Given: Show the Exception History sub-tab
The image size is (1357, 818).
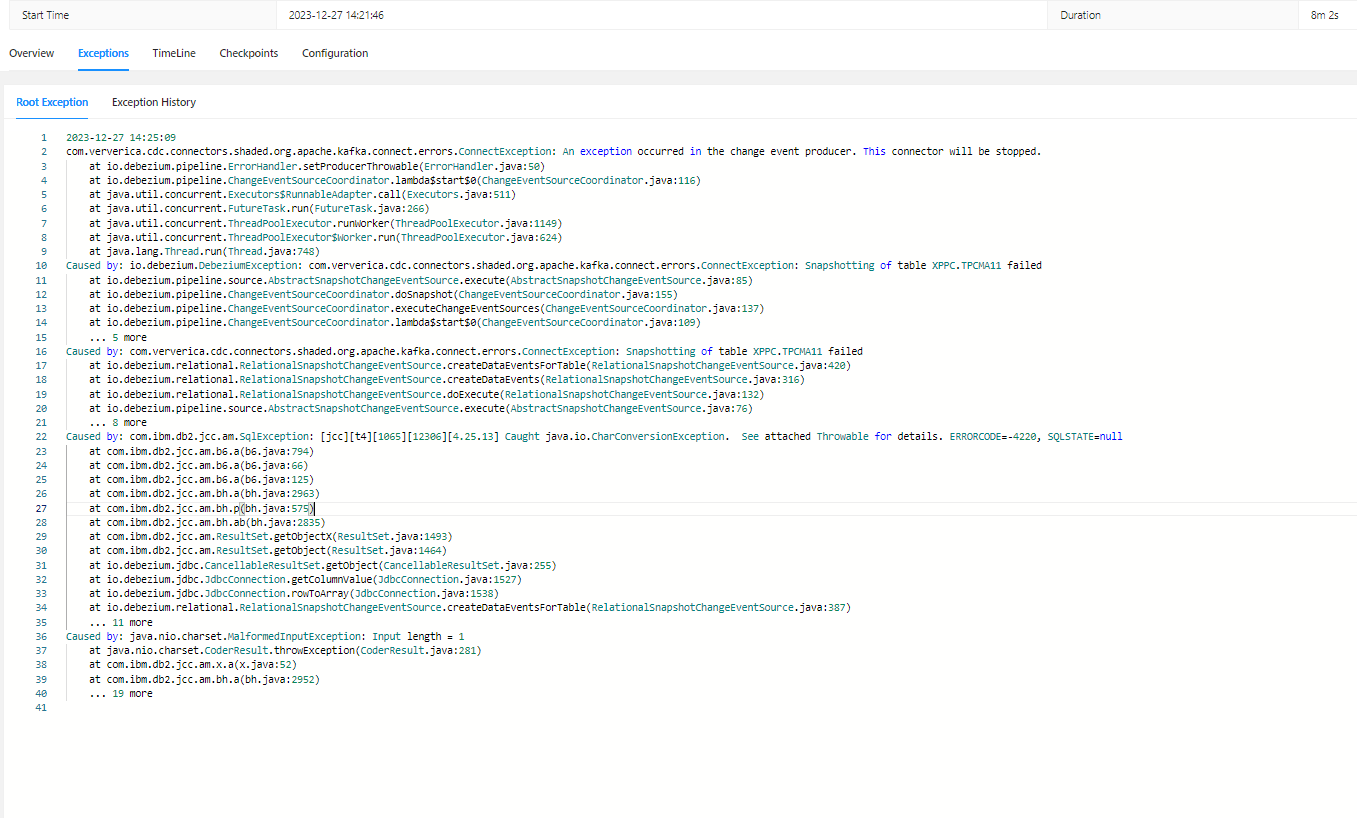Looking at the screenshot, I should 154,102.
